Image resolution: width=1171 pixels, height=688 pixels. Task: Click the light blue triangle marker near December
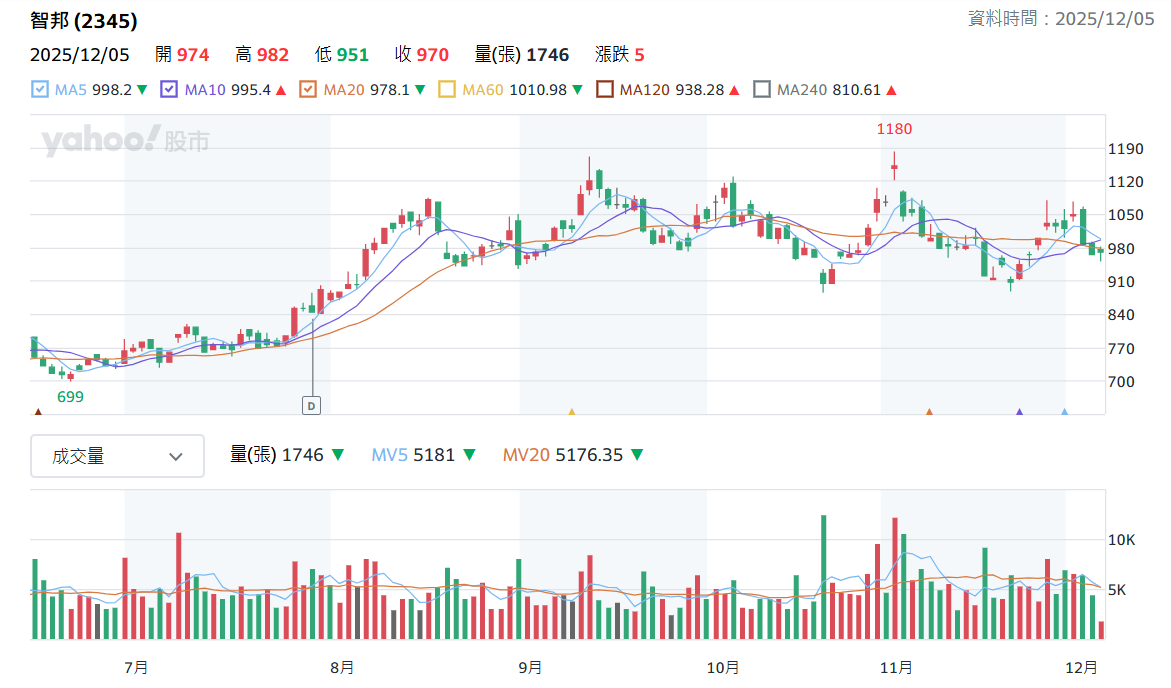pyautogui.click(x=1064, y=411)
